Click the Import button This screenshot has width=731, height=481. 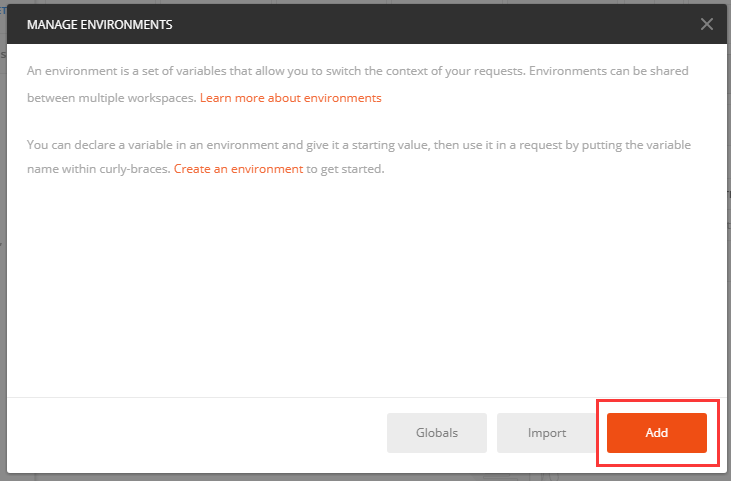coord(547,433)
